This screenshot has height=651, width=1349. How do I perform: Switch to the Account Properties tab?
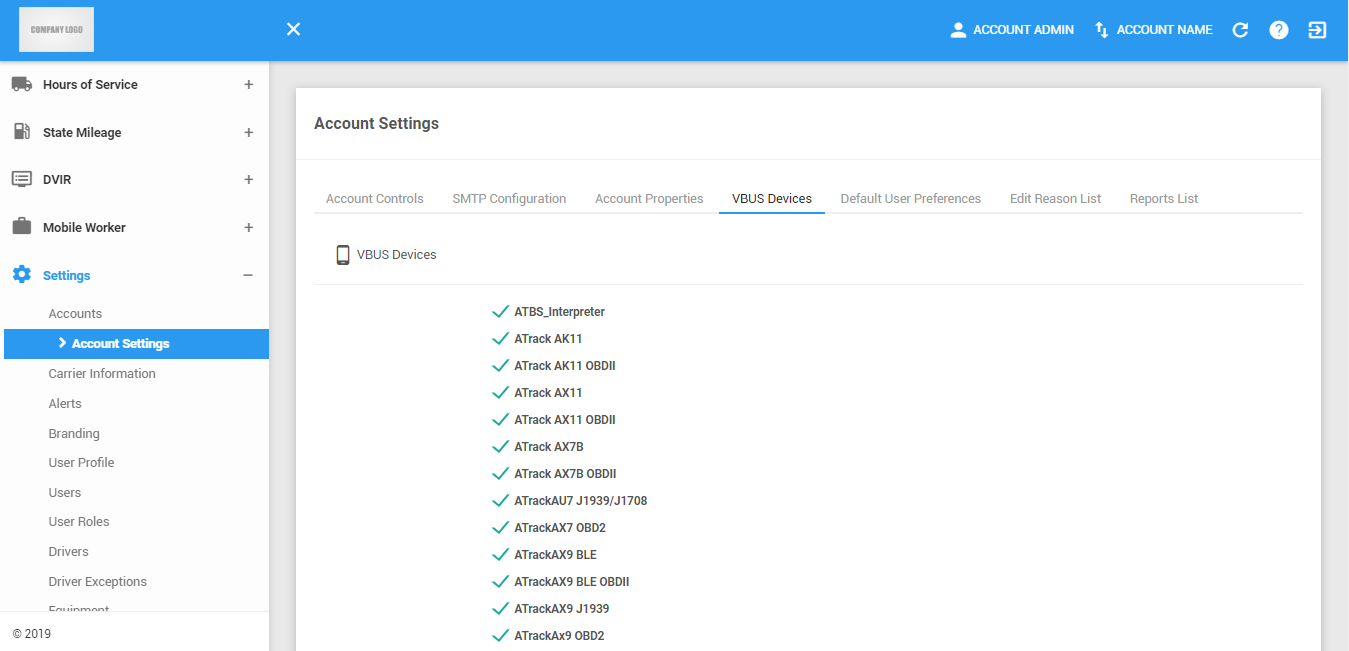[649, 199]
